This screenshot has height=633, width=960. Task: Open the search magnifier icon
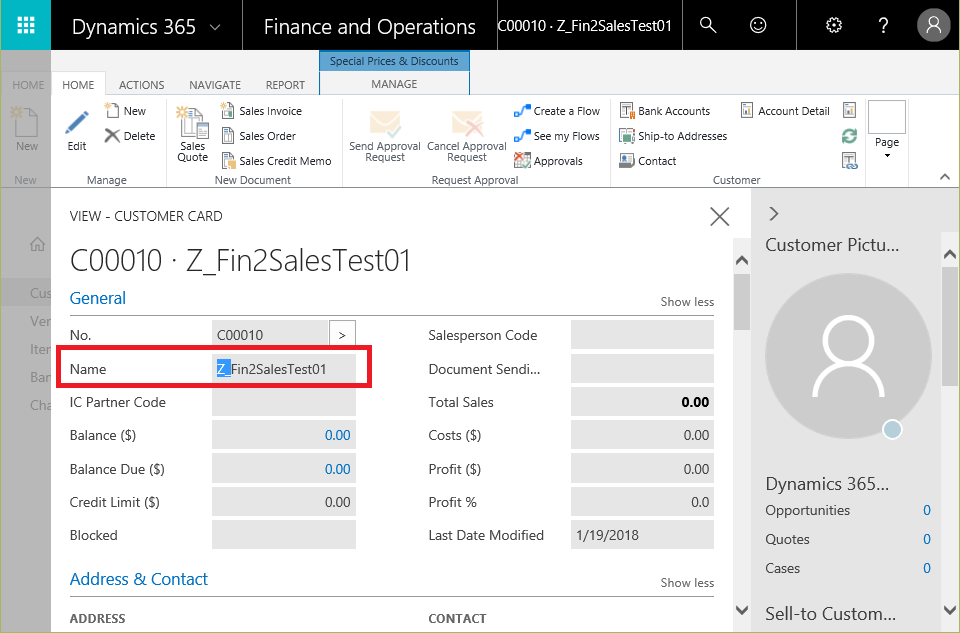pos(708,25)
